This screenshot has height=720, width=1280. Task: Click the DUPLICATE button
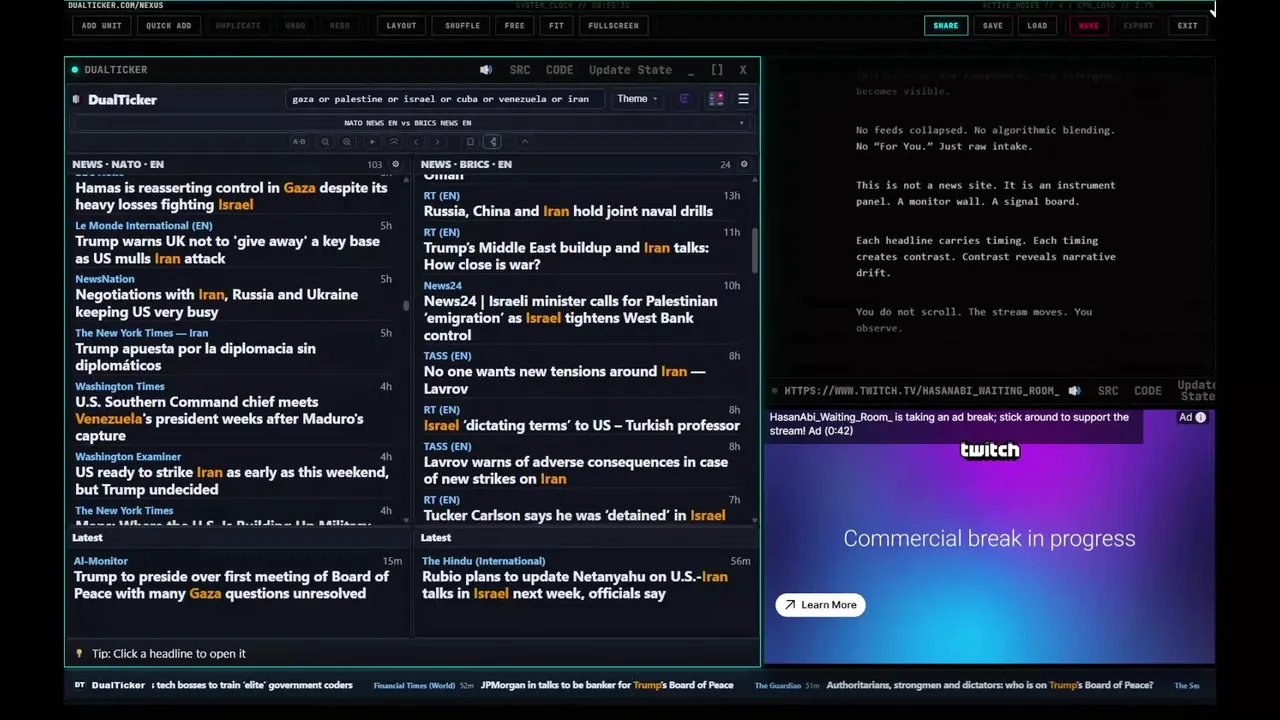point(238,26)
